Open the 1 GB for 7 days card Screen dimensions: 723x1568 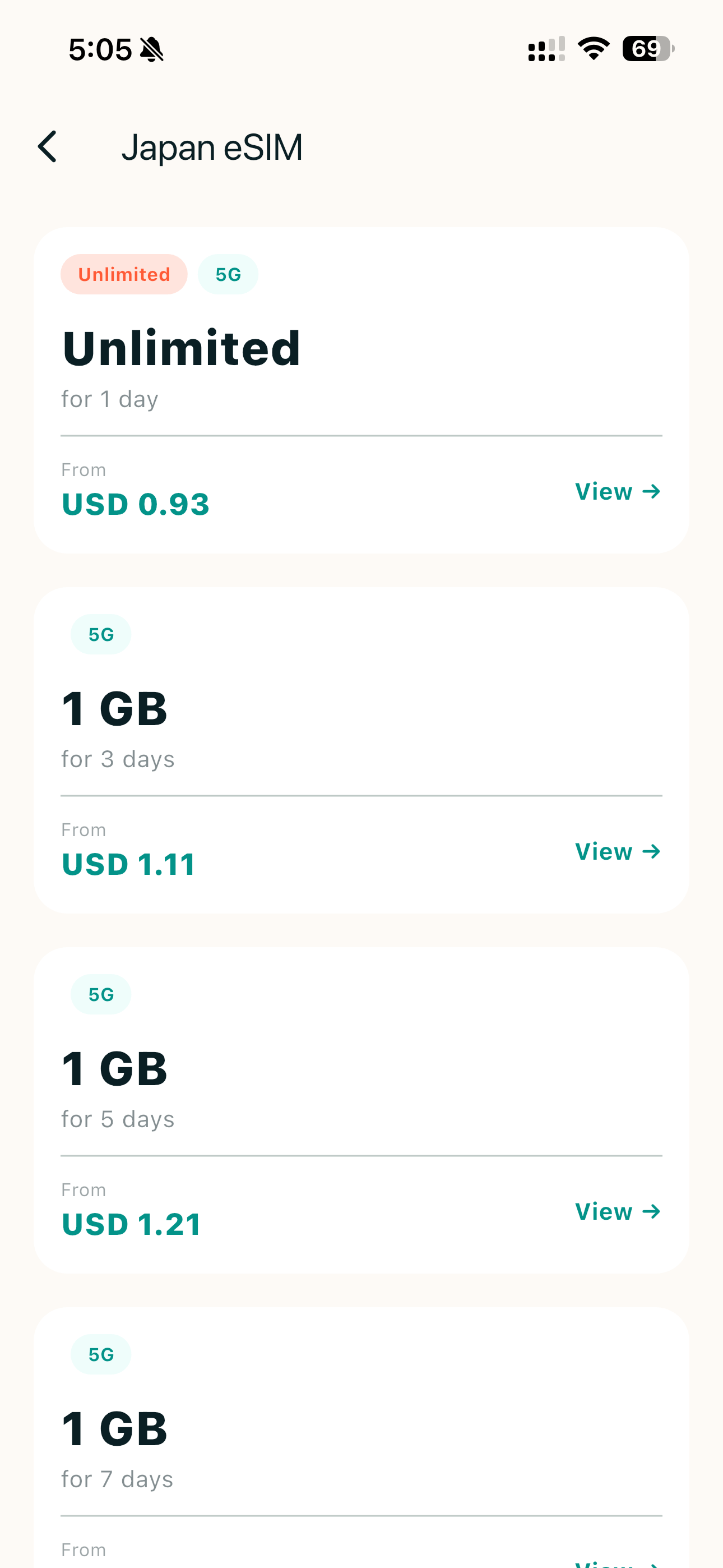pos(361,1438)
